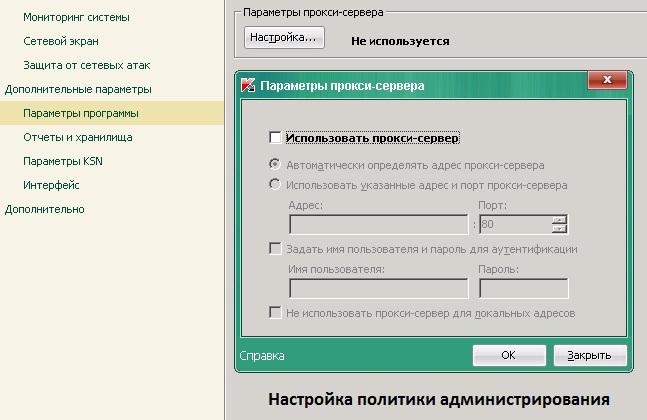
Task: Select 'Использовать указанные адрес и порт' radio option
Action: point(275,185)
